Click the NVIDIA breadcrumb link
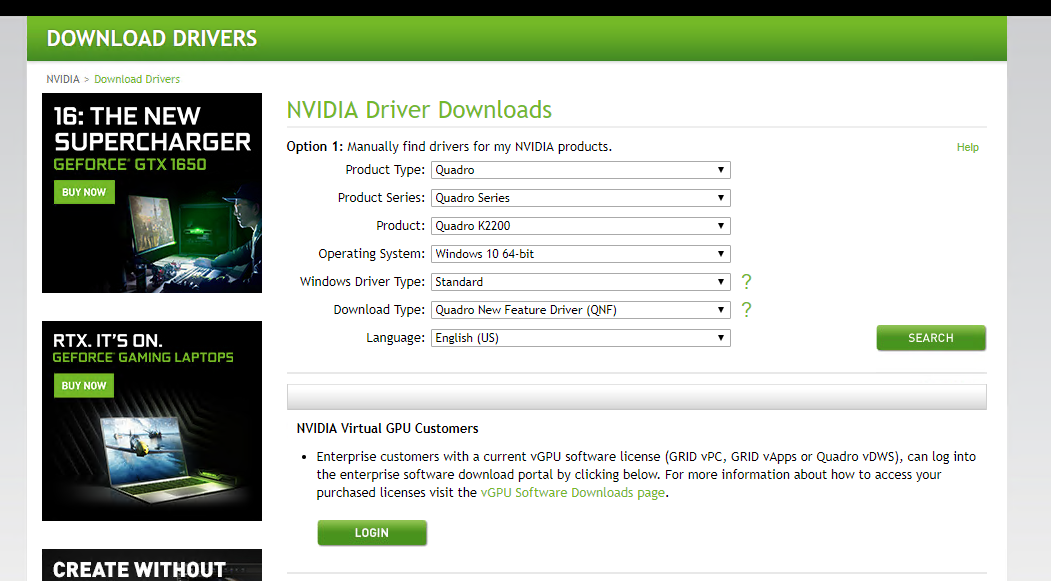The height and width of the screenshot is (581, 1051). point(62,79)
